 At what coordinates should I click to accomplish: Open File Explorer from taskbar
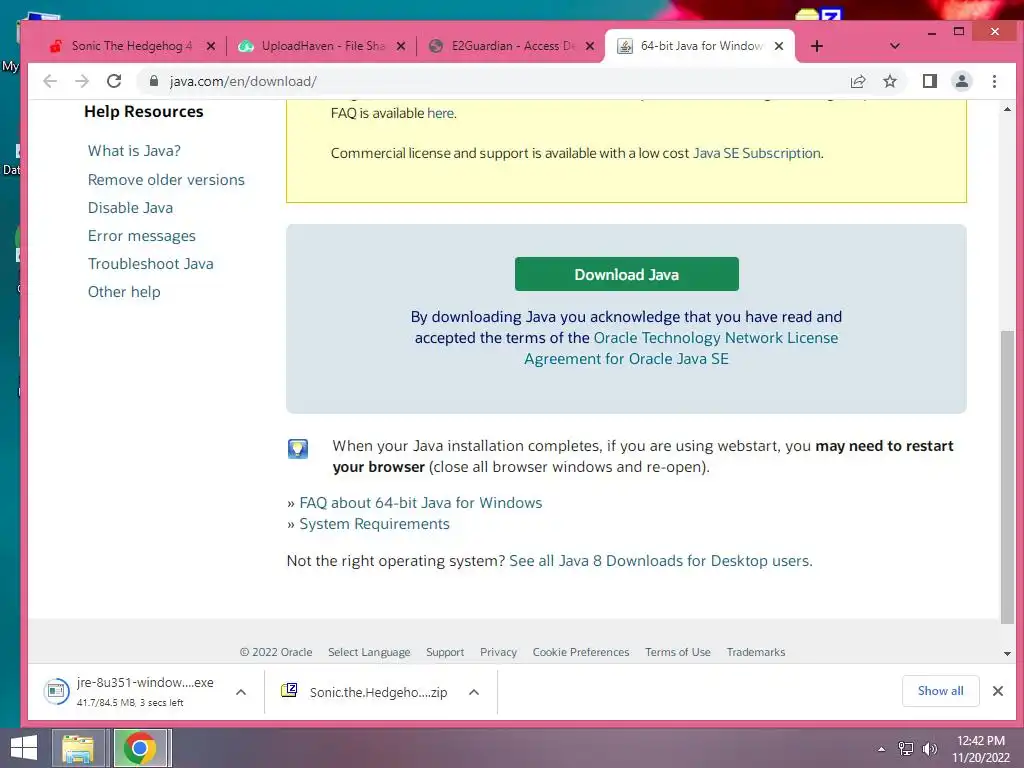click(x=78, y=748)
